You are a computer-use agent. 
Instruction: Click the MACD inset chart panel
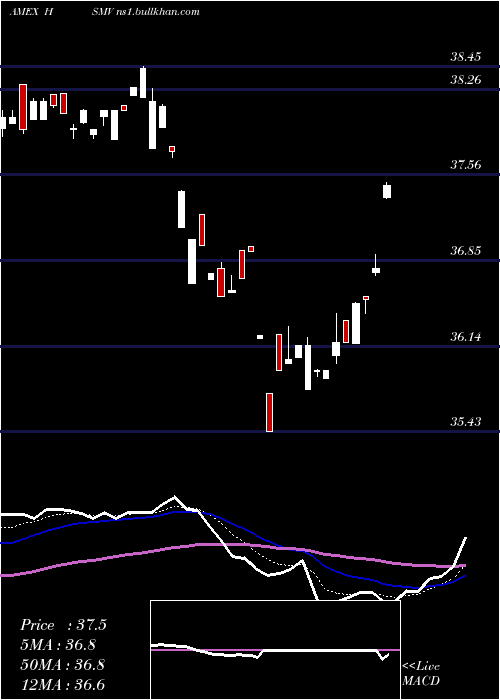275,650
